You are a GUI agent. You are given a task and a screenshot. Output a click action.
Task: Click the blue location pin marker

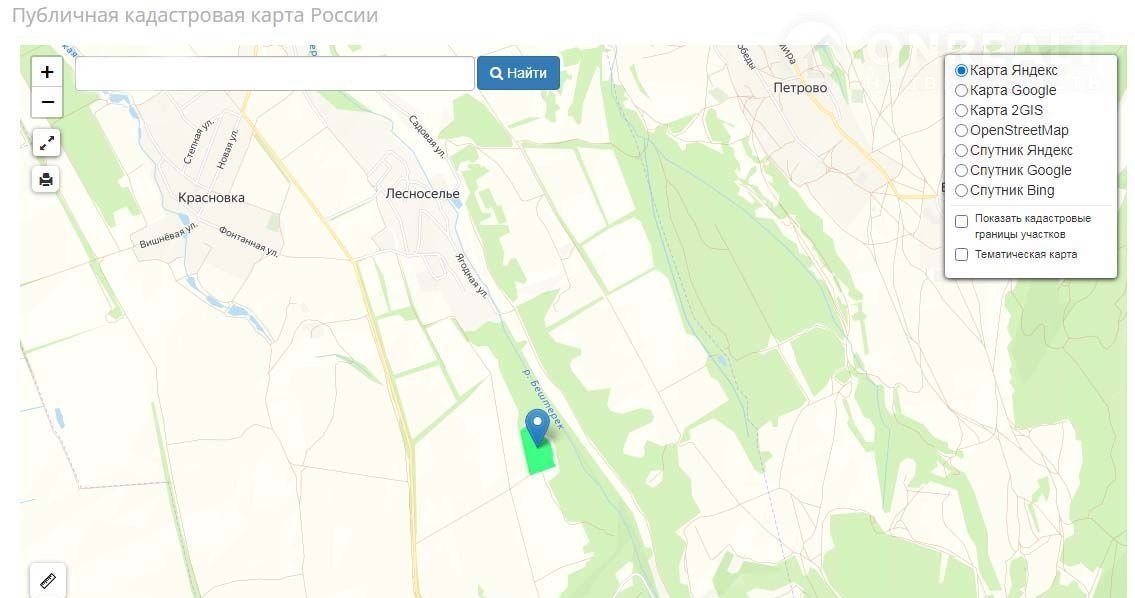pos(537,427)
